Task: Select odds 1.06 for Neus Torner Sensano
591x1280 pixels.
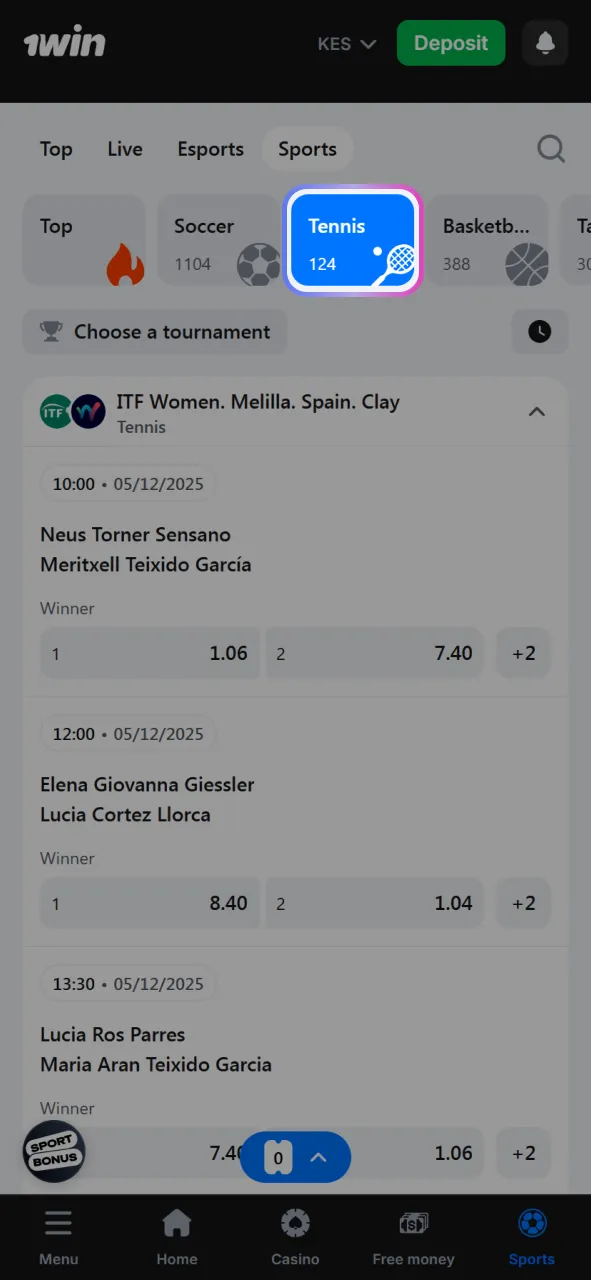Action: (x=149, y=653)
